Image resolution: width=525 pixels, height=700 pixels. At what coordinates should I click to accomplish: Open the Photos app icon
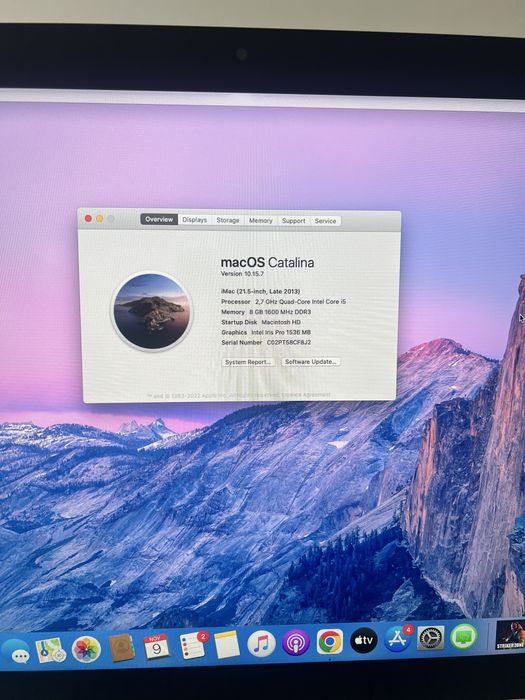point(86,649)
